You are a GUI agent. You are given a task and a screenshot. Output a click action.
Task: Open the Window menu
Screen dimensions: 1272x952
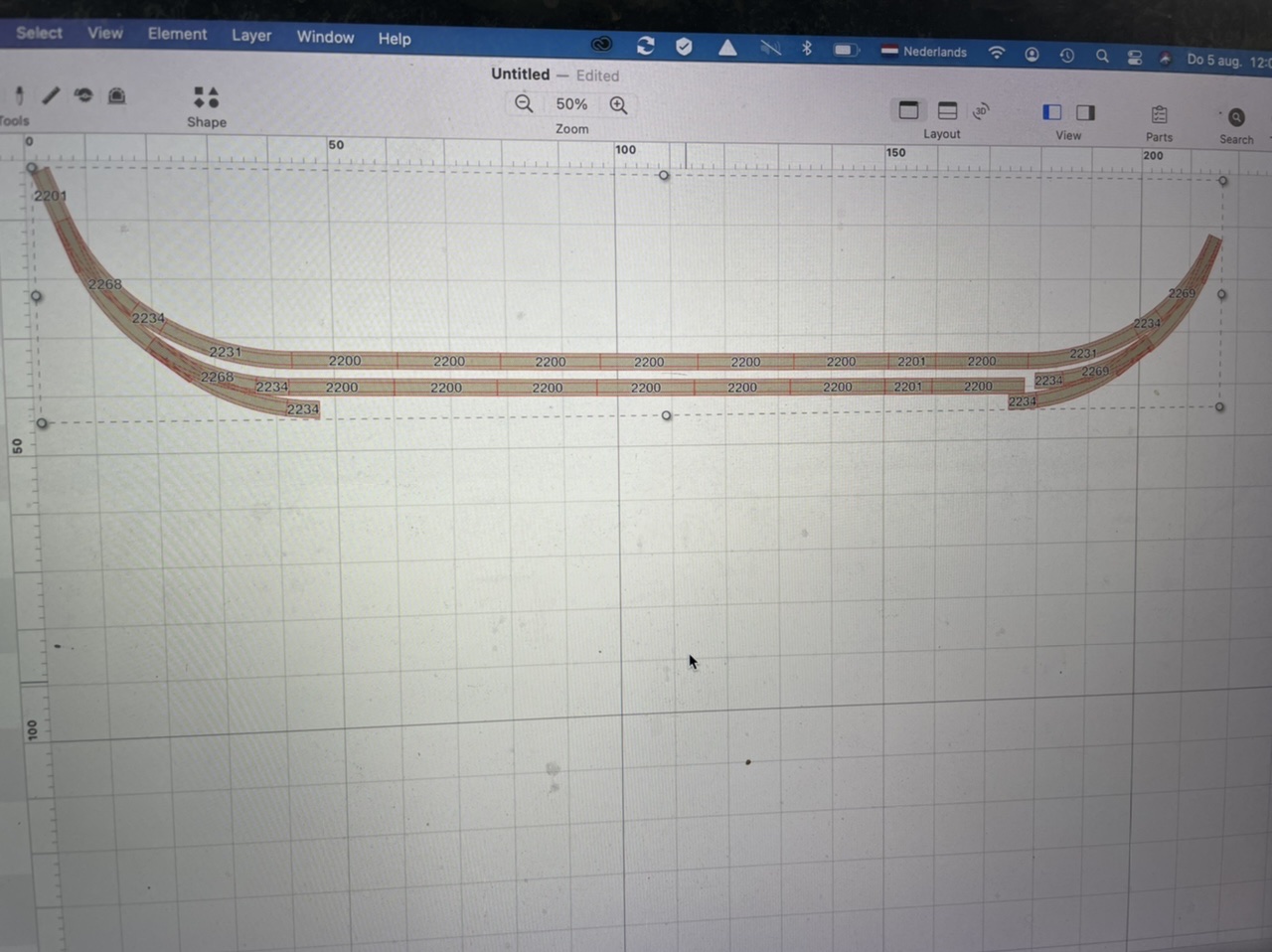point(325,37)
